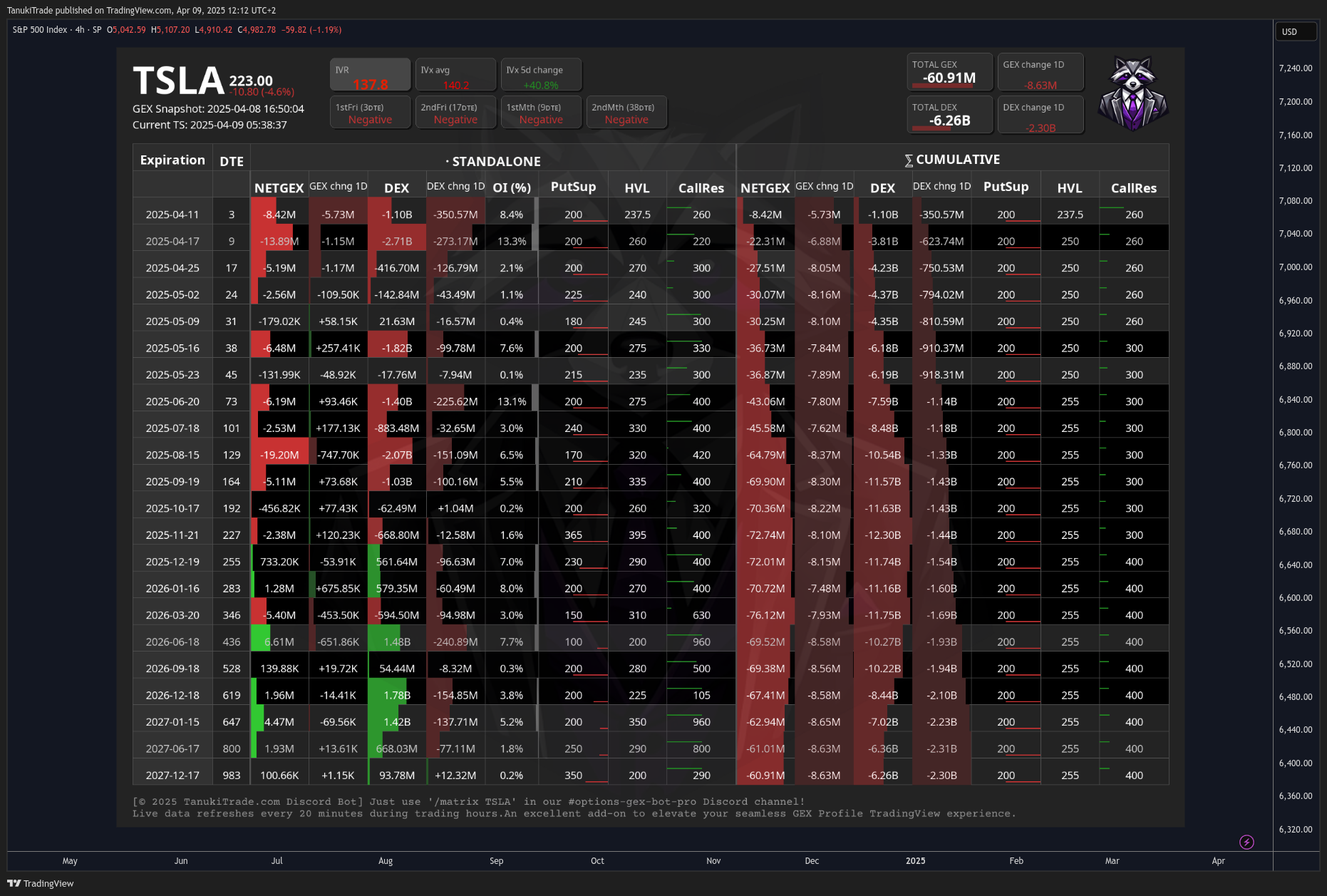Click the purple lightning bolt icon
Image resolution: width=1327 pixels, height=896 pixels.
tap(1246, 842)
